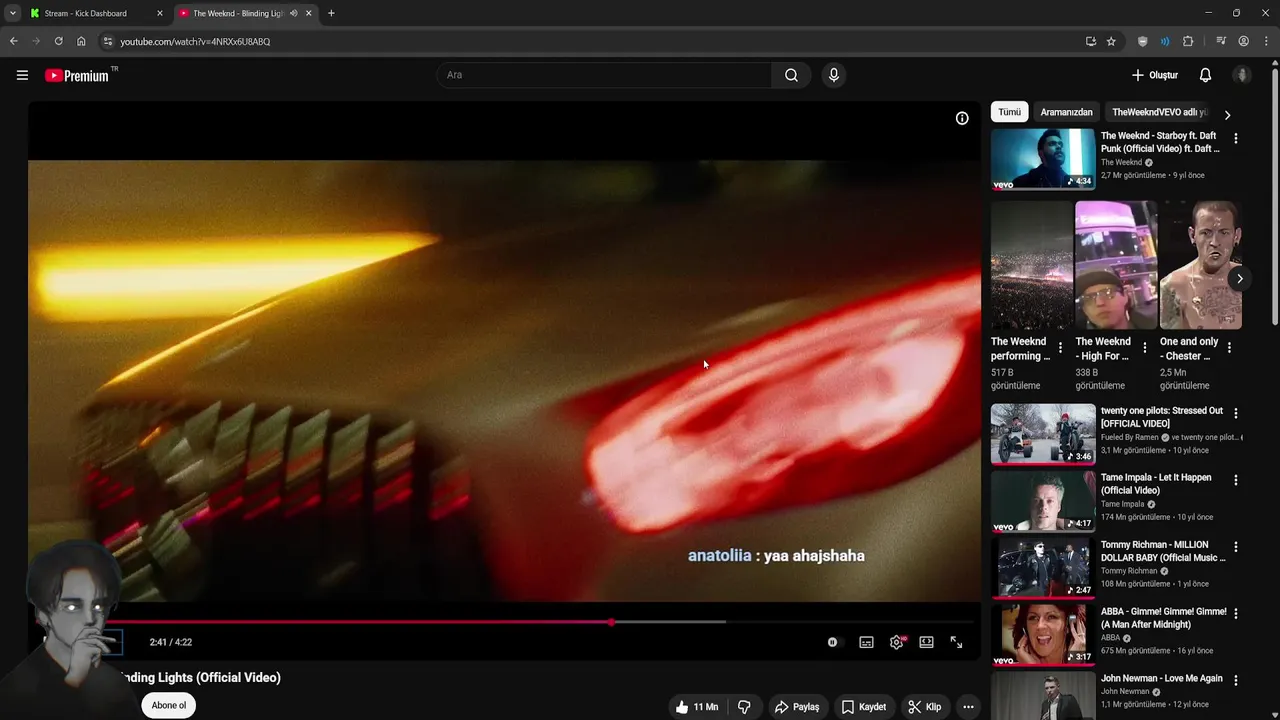
Task: Select the Aramanızdan filter chip
Action: [1066, 112]
